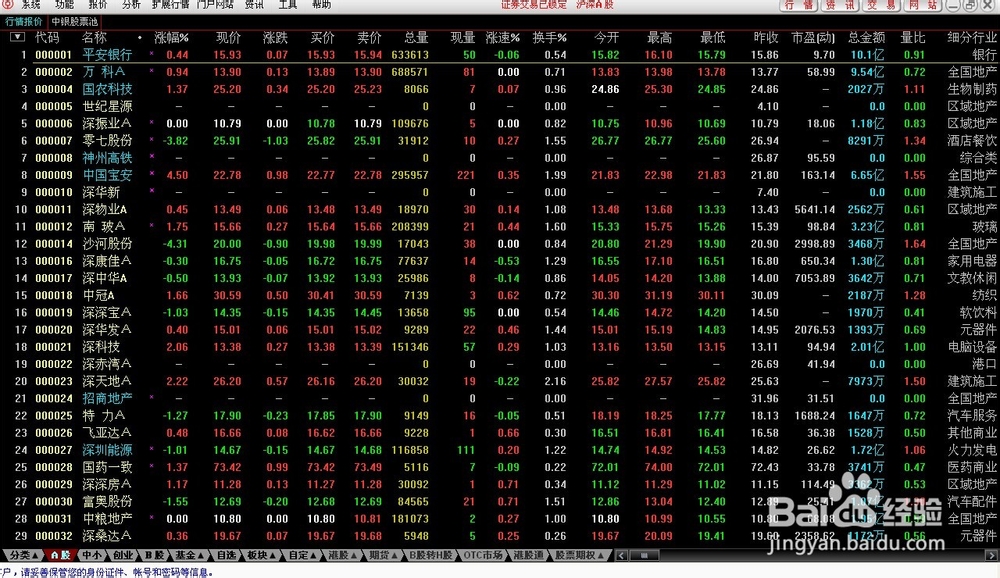Click the 资讯 button at top right

pyautogui.click(x=840, y=5)
